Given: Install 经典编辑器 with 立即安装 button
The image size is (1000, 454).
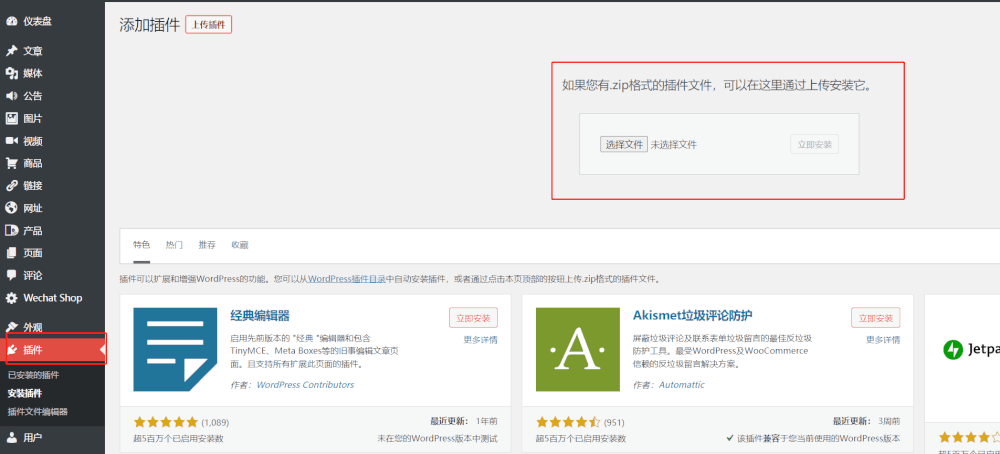Looking at the screenshot, I should 473,318.
